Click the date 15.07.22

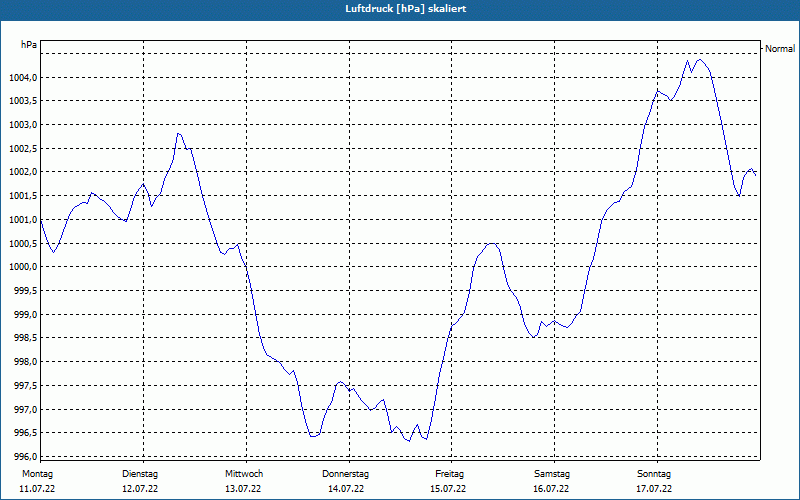click(x=447, y=489)
